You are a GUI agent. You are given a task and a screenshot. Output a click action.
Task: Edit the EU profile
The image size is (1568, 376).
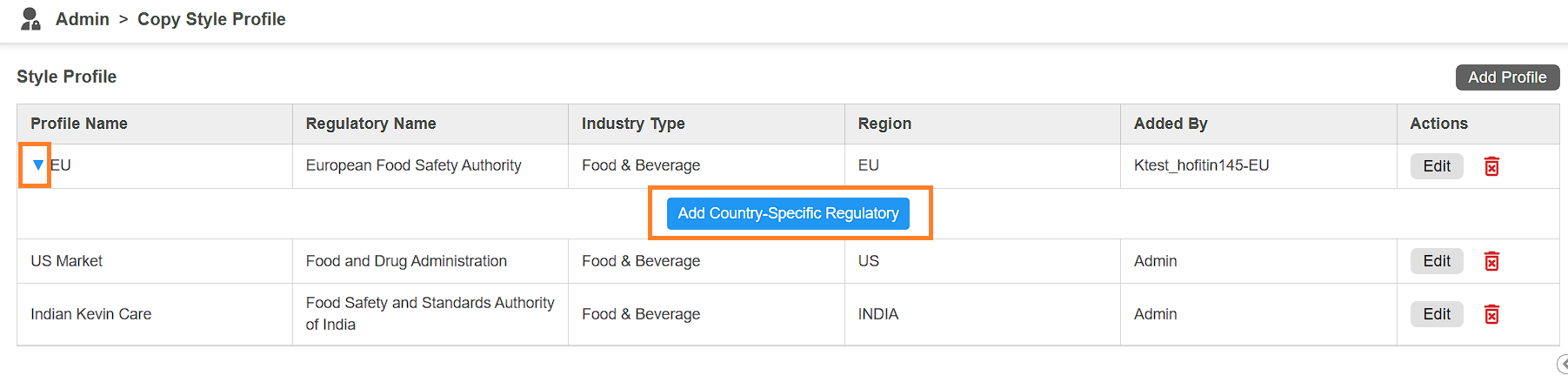pos(1437,166)
